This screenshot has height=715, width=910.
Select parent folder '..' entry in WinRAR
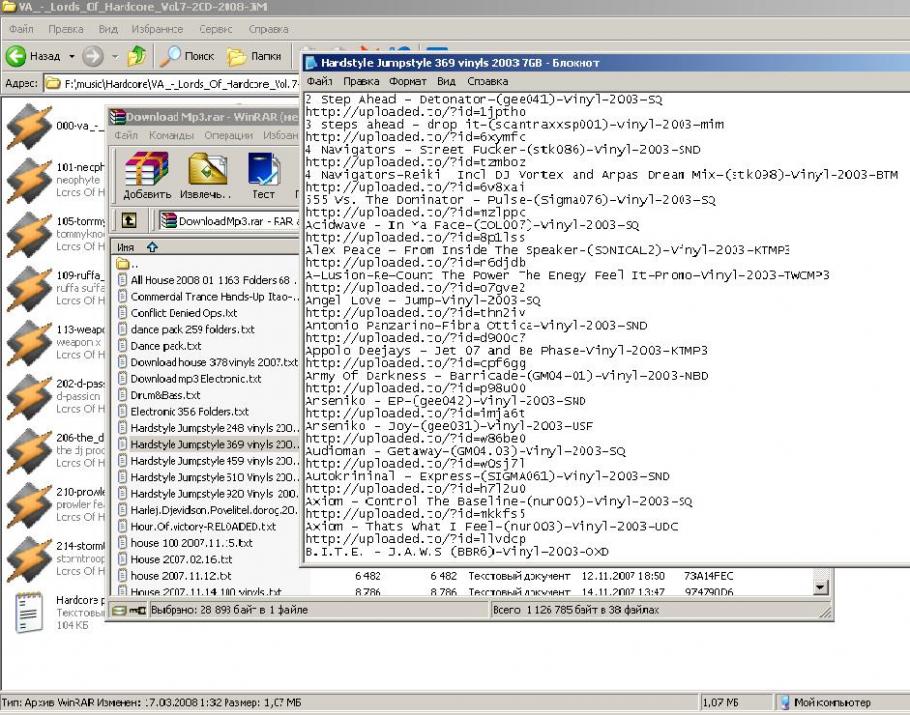click(x=127, y=264)
